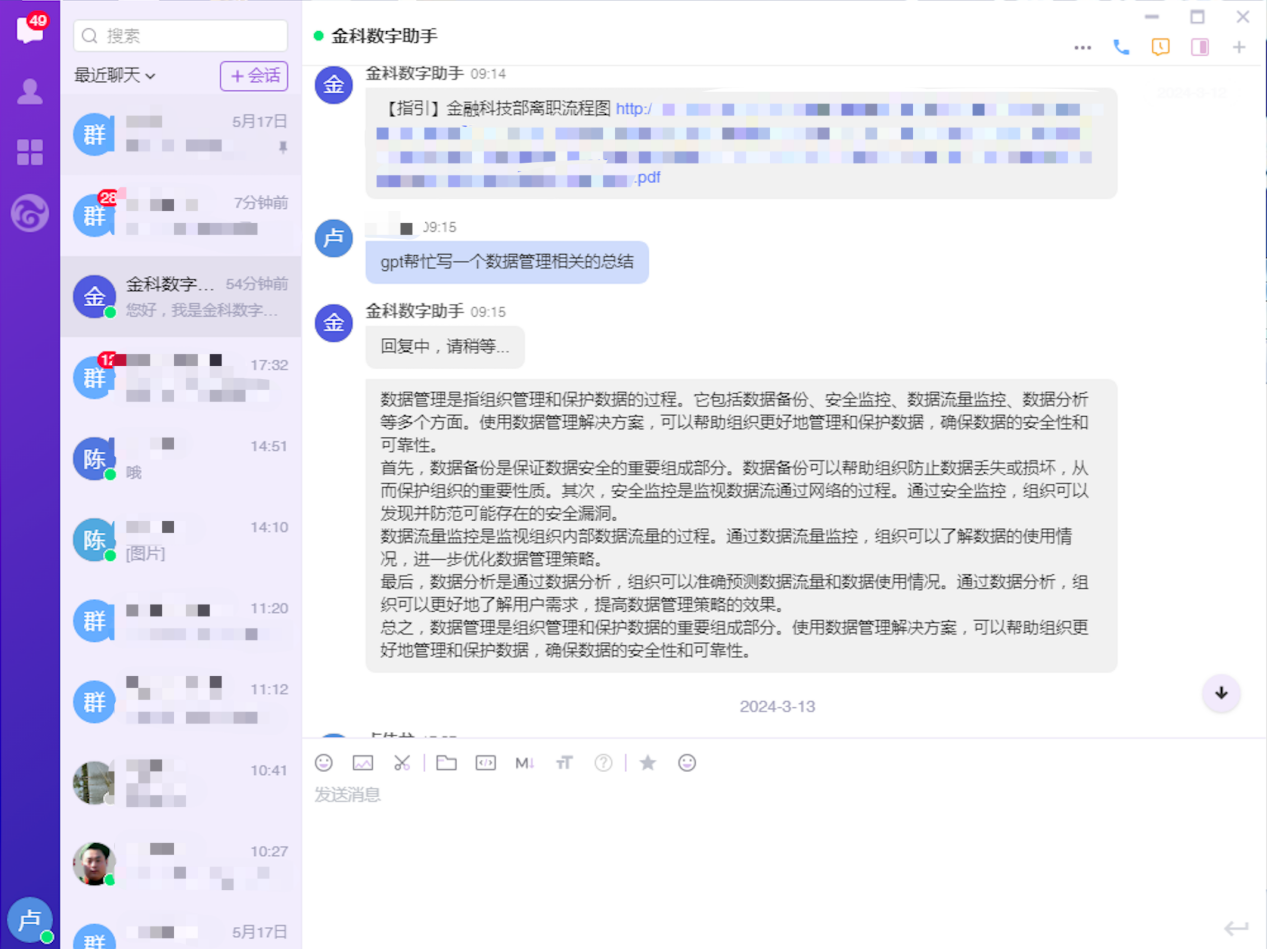Click the +会话 button
The image size is (1267, 949).
click(x=254, y=76)
